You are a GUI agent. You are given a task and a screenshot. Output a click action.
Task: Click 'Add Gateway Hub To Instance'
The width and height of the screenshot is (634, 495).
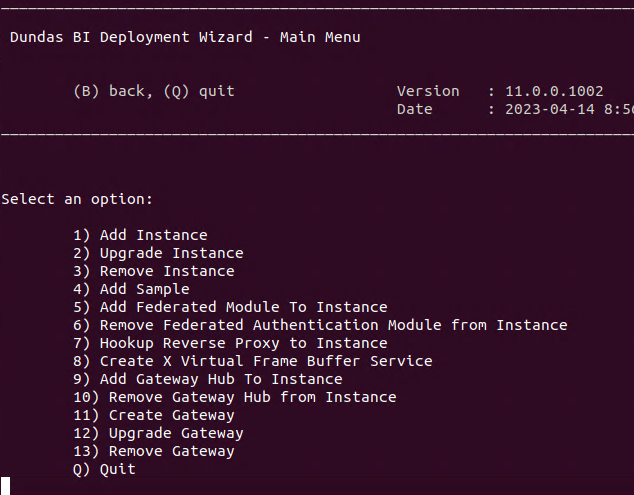click(208, 379)
